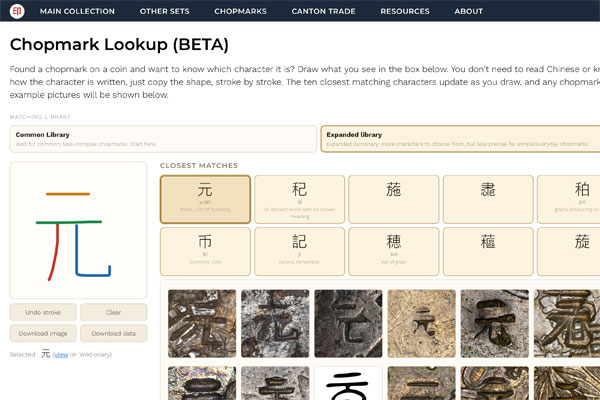
Task: Select the 币 currency match card
Action: pyautogui.click(x=205, y=251)
